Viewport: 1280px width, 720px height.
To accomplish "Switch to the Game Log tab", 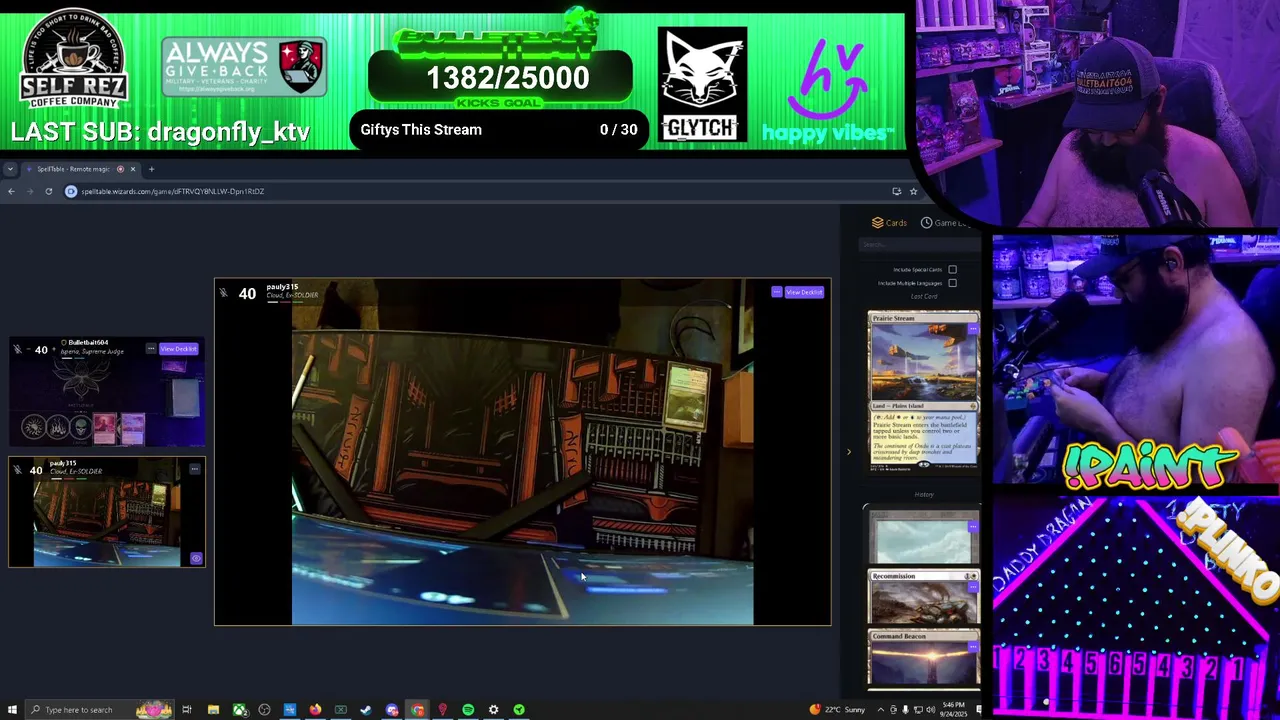I will click(x=944, y=223).
